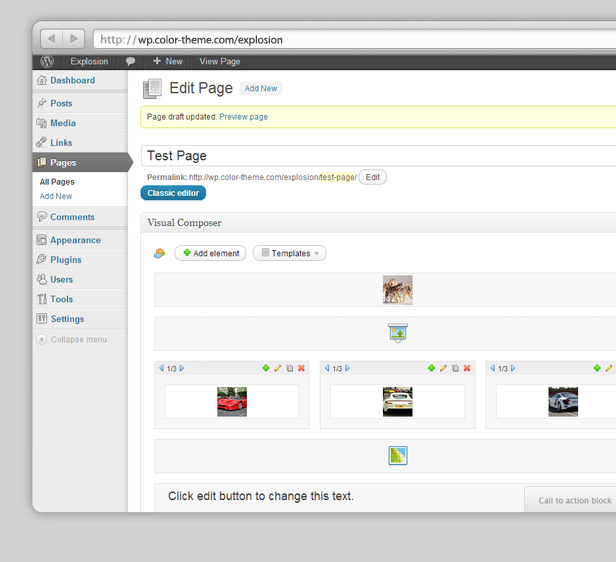Click the highlighted test-page permalink slug
Screen dimensions: 616x562
(338, 177)
